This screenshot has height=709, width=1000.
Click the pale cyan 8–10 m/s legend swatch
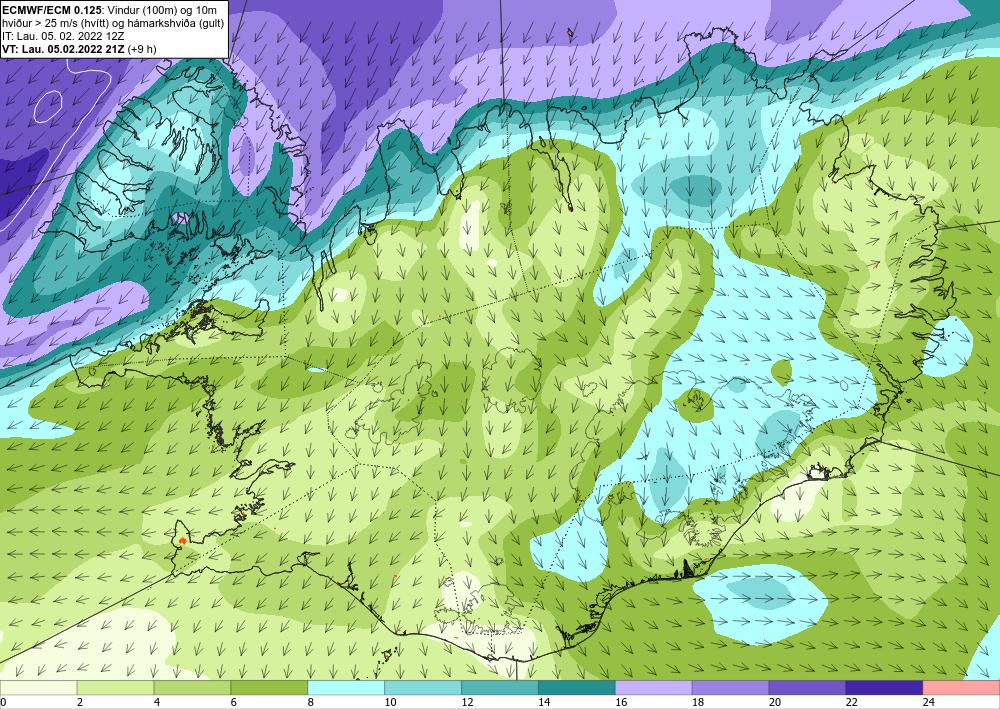click(x=346, y=687)
